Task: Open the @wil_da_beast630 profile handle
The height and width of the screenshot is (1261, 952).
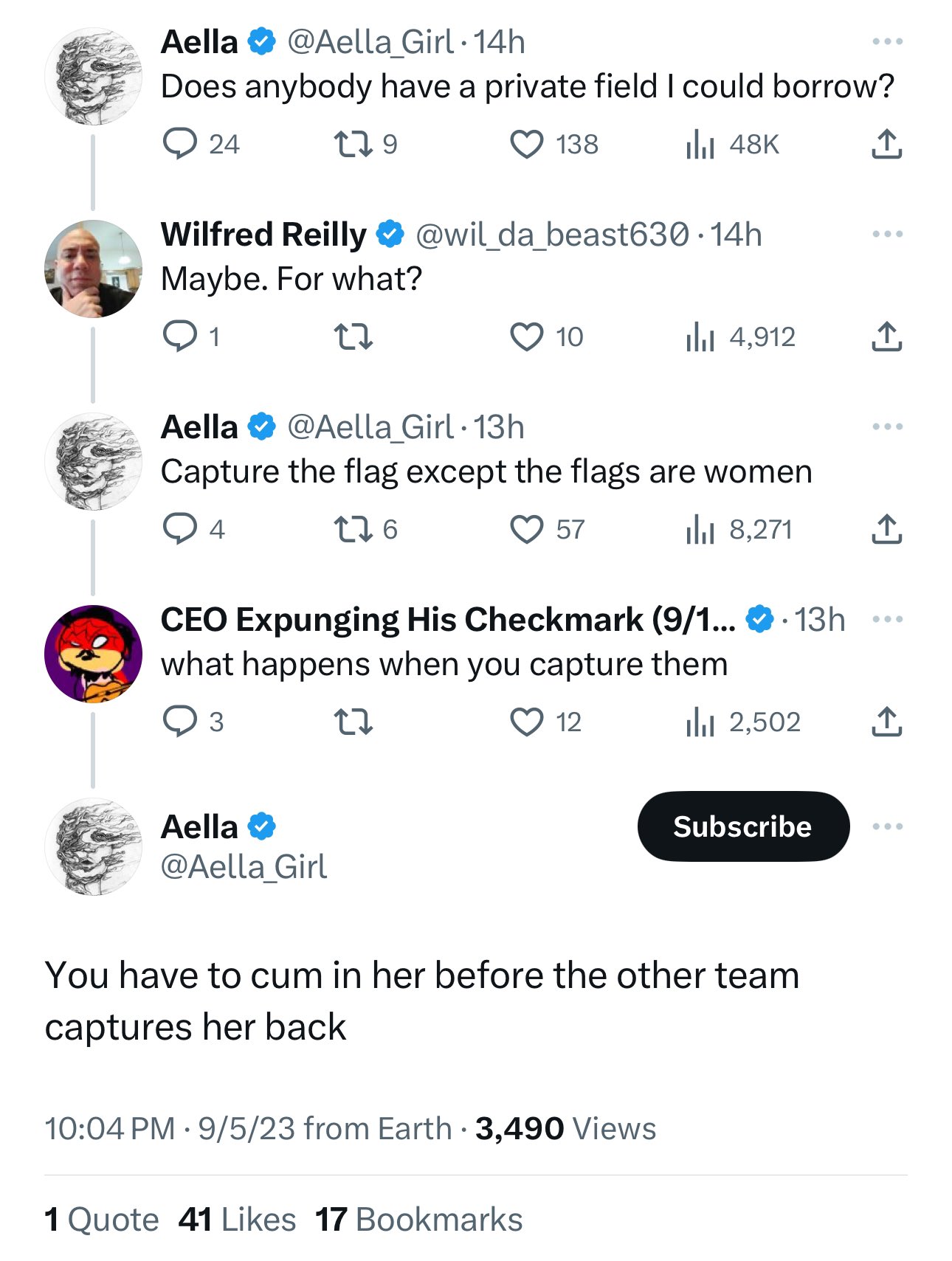Action: click(x=552, y=235)
